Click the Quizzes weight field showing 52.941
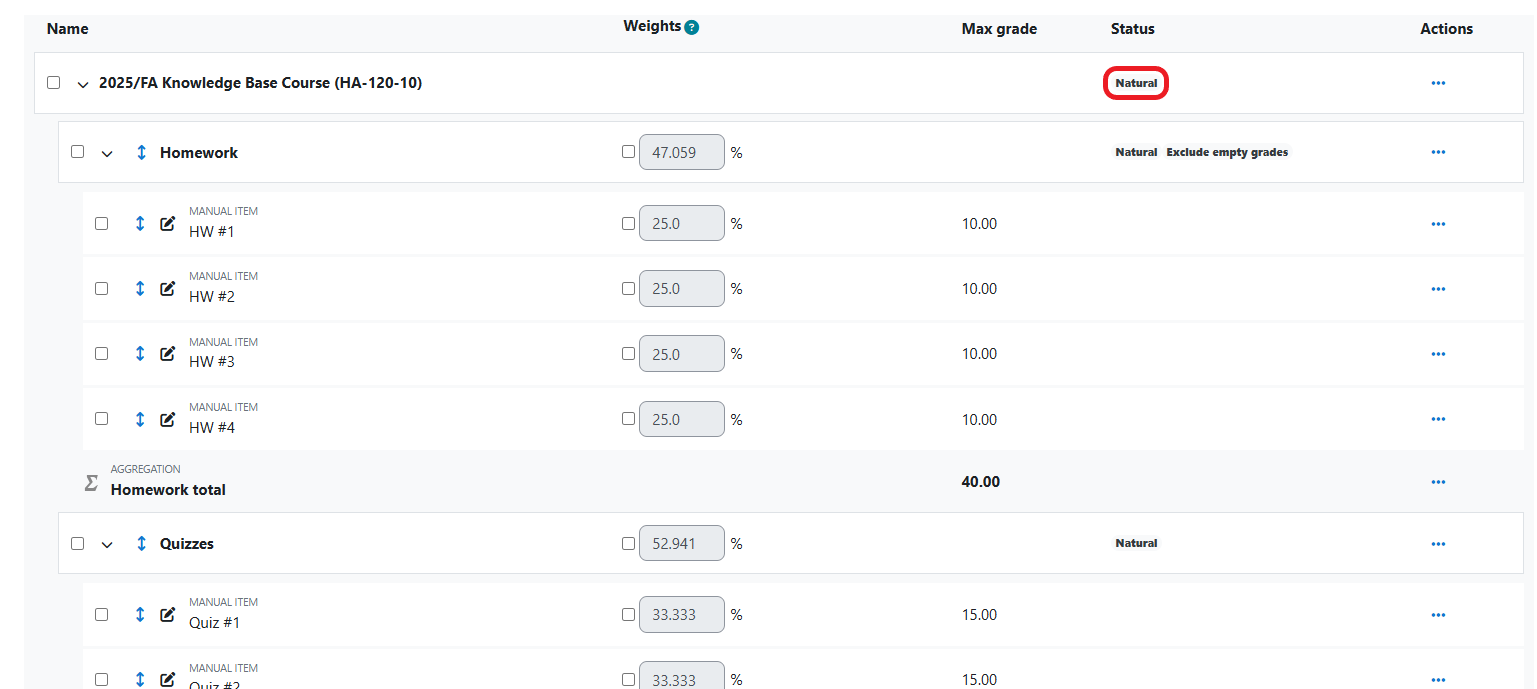Image resolution: width=1537 pixels, height=689 pixels. point(681,544)
